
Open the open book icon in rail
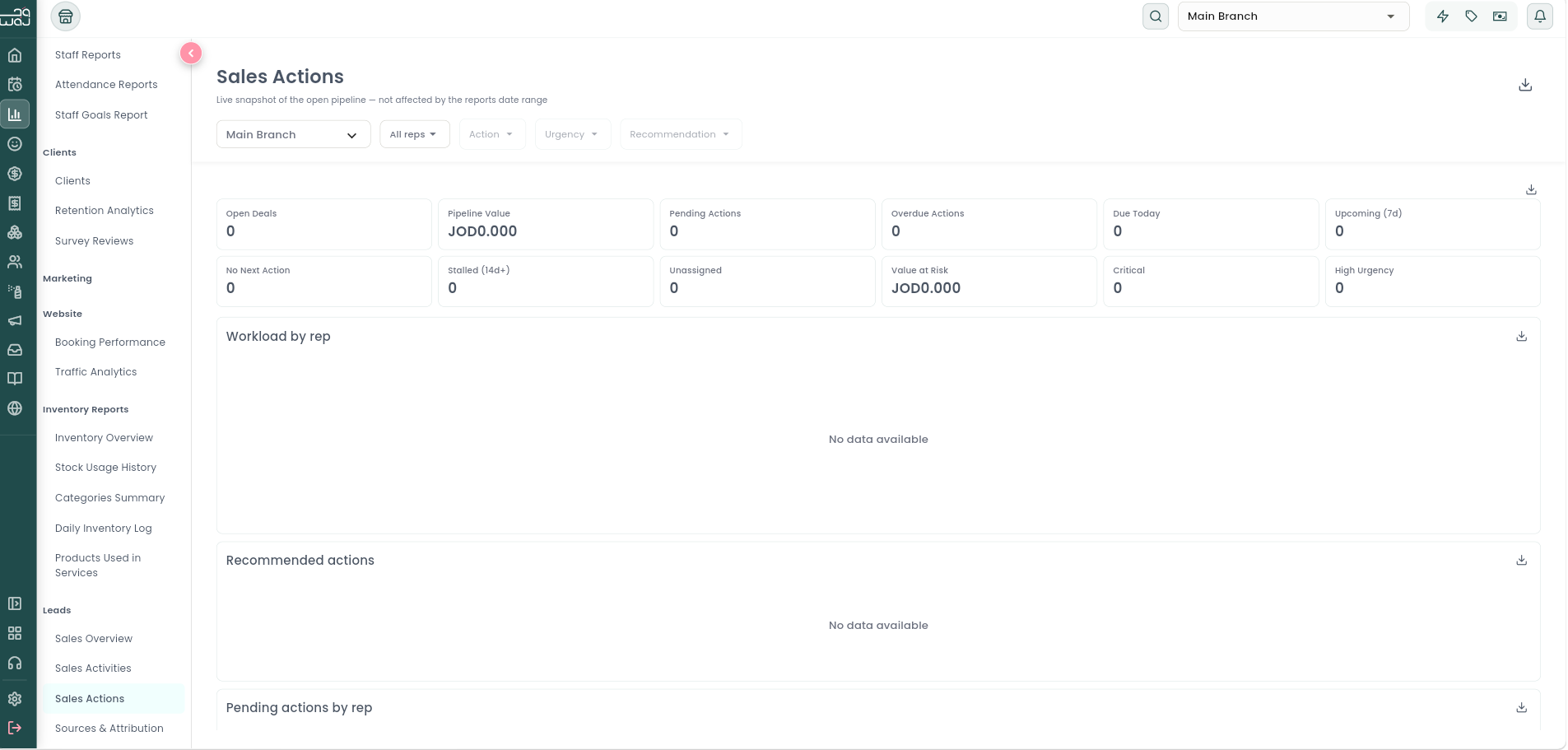(x=15, y=379)
